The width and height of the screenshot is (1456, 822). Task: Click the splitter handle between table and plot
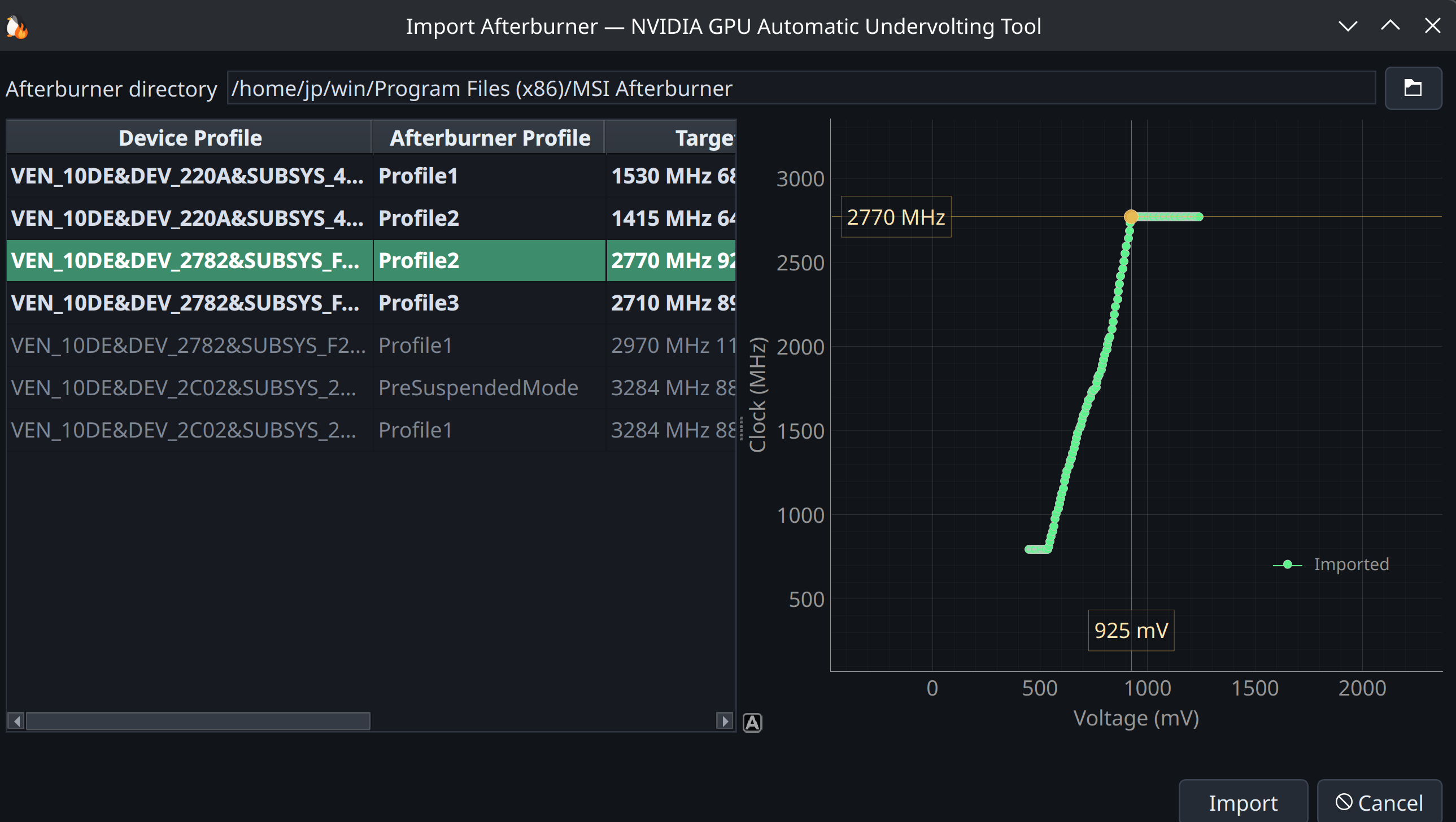coord(741,428)
